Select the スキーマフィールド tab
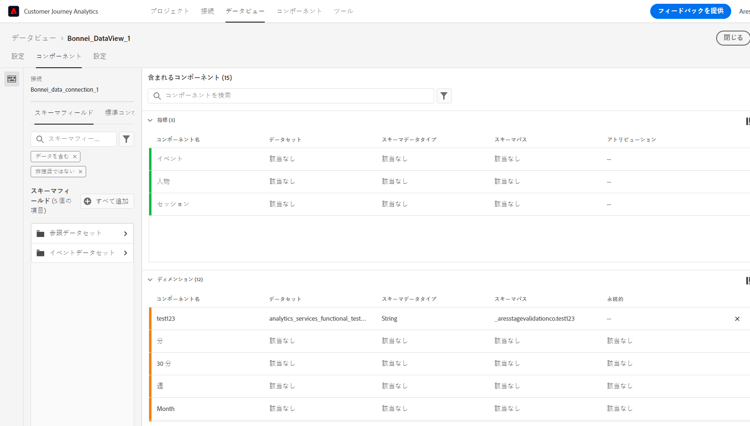The image size is (750, 426). (x=64, y=112)
